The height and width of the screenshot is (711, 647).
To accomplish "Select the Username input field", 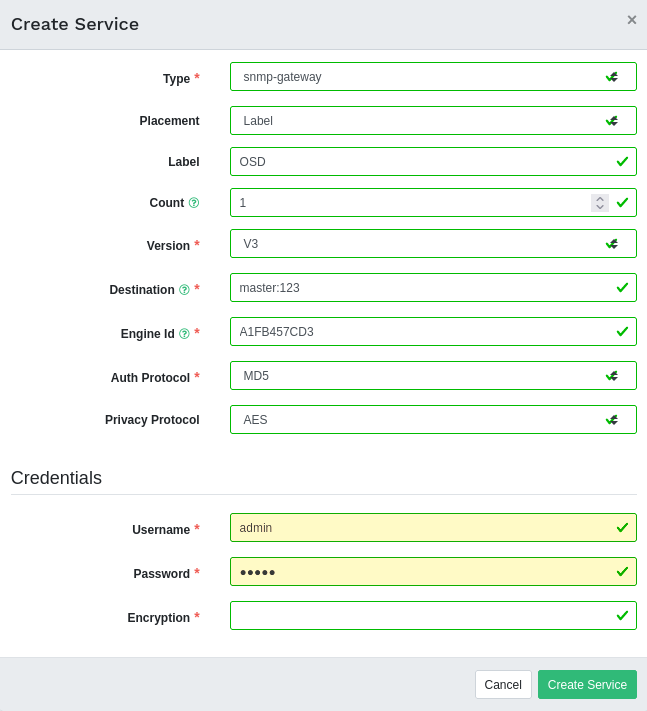I will 420,528.
